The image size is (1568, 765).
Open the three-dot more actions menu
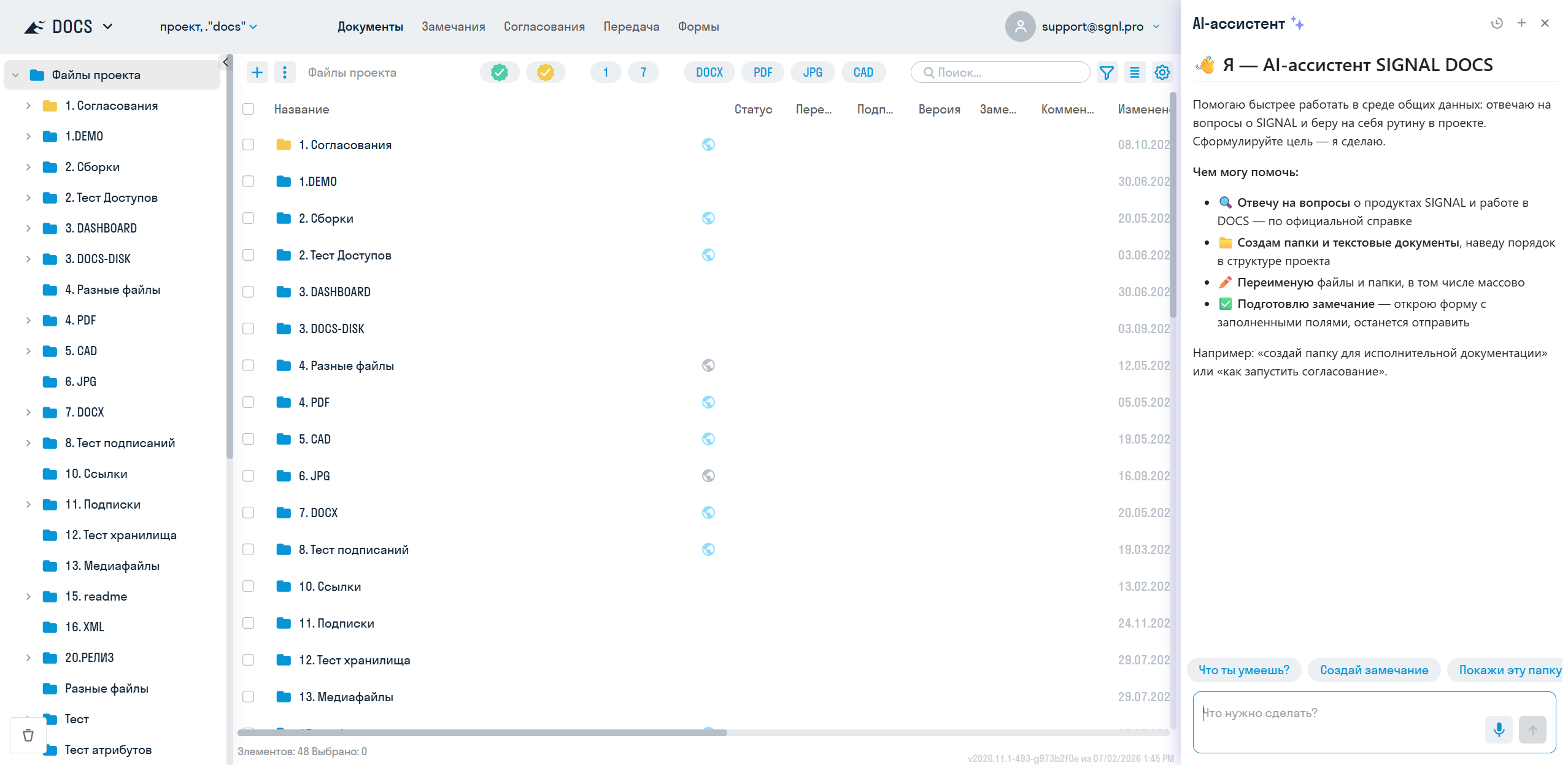[284, 72]
